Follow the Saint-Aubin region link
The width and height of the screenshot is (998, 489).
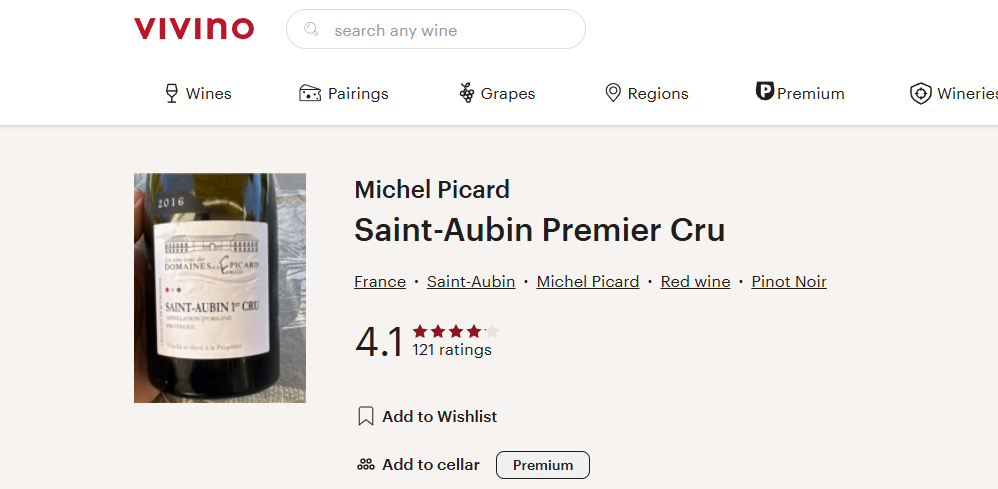471,282
